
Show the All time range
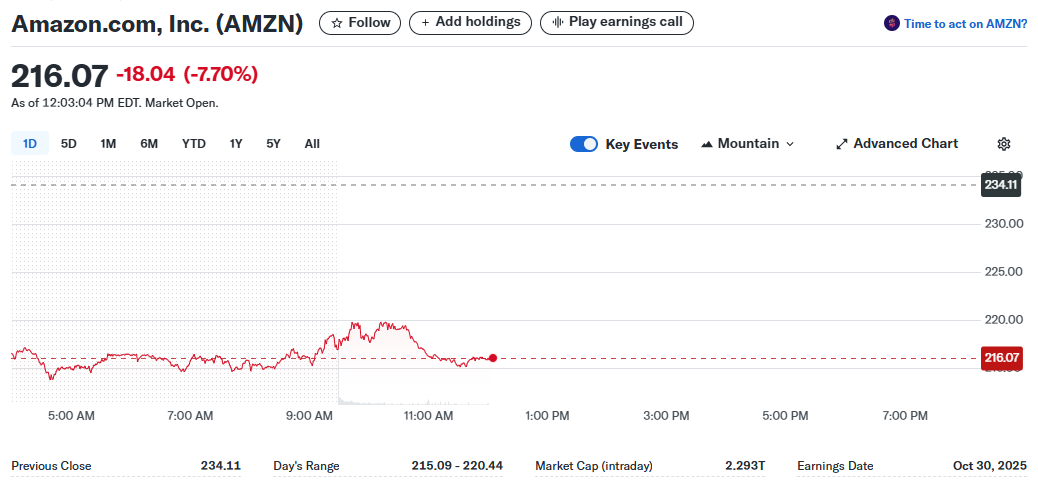[x=312, y=144]
